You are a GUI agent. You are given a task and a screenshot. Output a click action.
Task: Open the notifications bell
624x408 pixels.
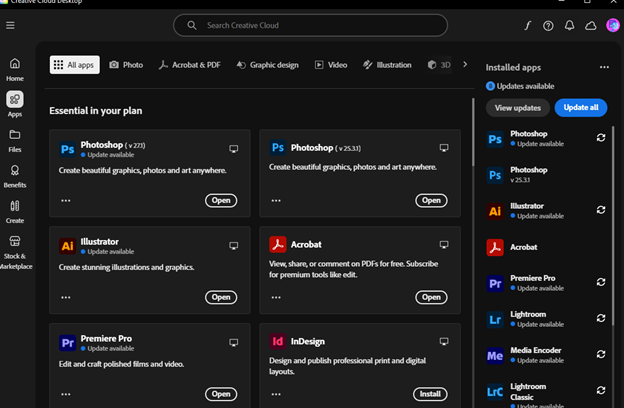(x=569, y=25)
